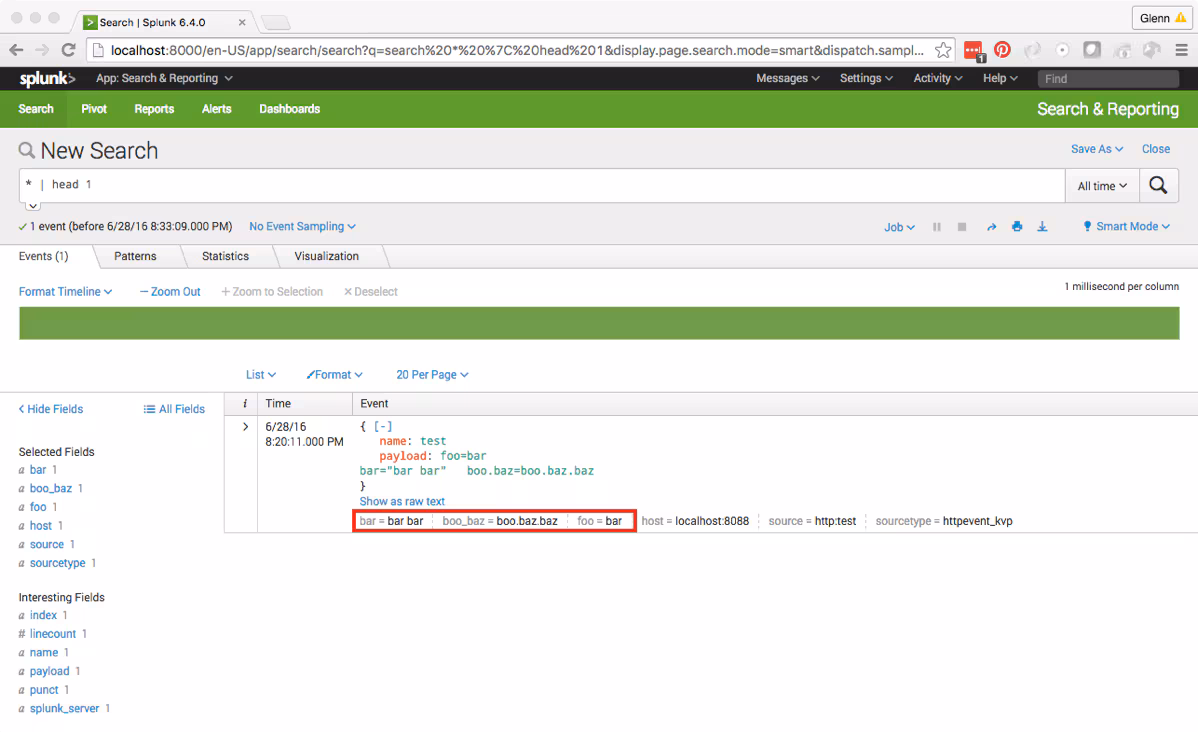Collapse the JSON event with [-]
The image size is (1198, 732).
coord(382,426)
